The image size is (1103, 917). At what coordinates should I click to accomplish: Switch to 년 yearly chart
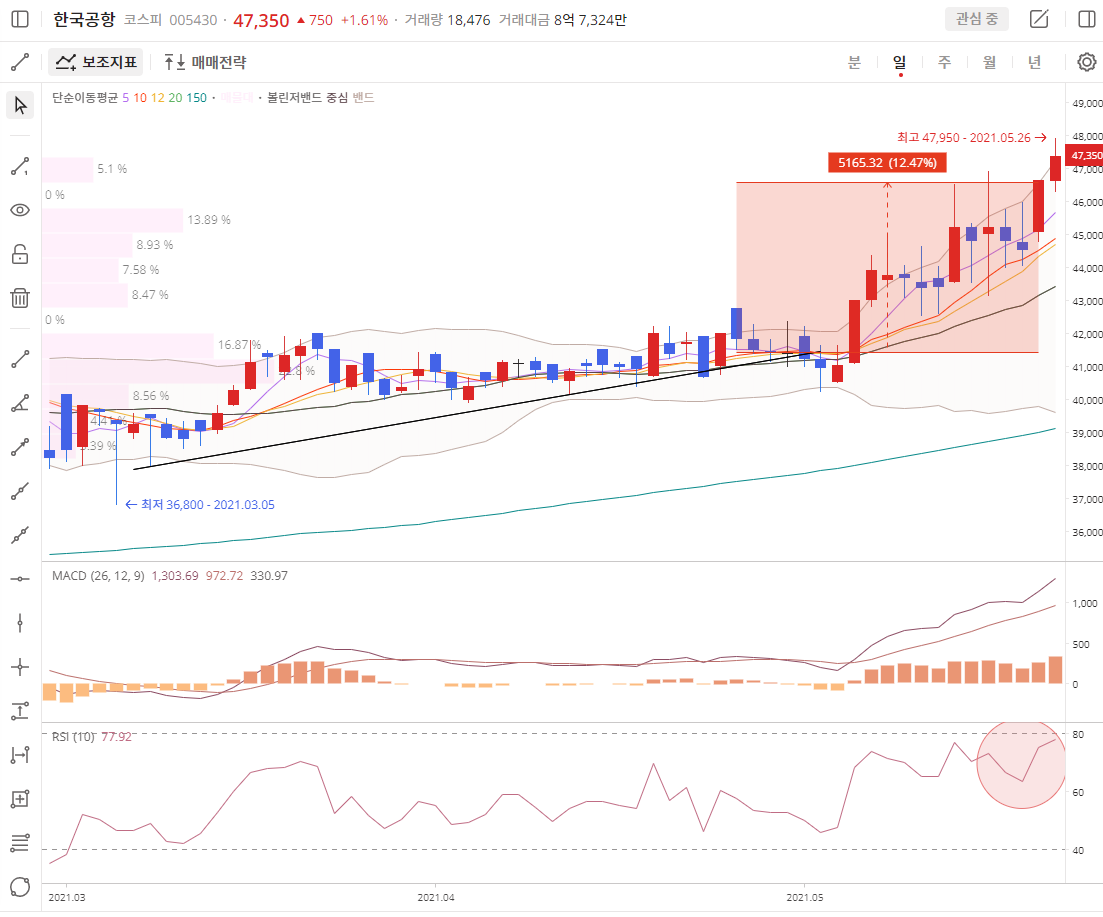(1034, 62)
